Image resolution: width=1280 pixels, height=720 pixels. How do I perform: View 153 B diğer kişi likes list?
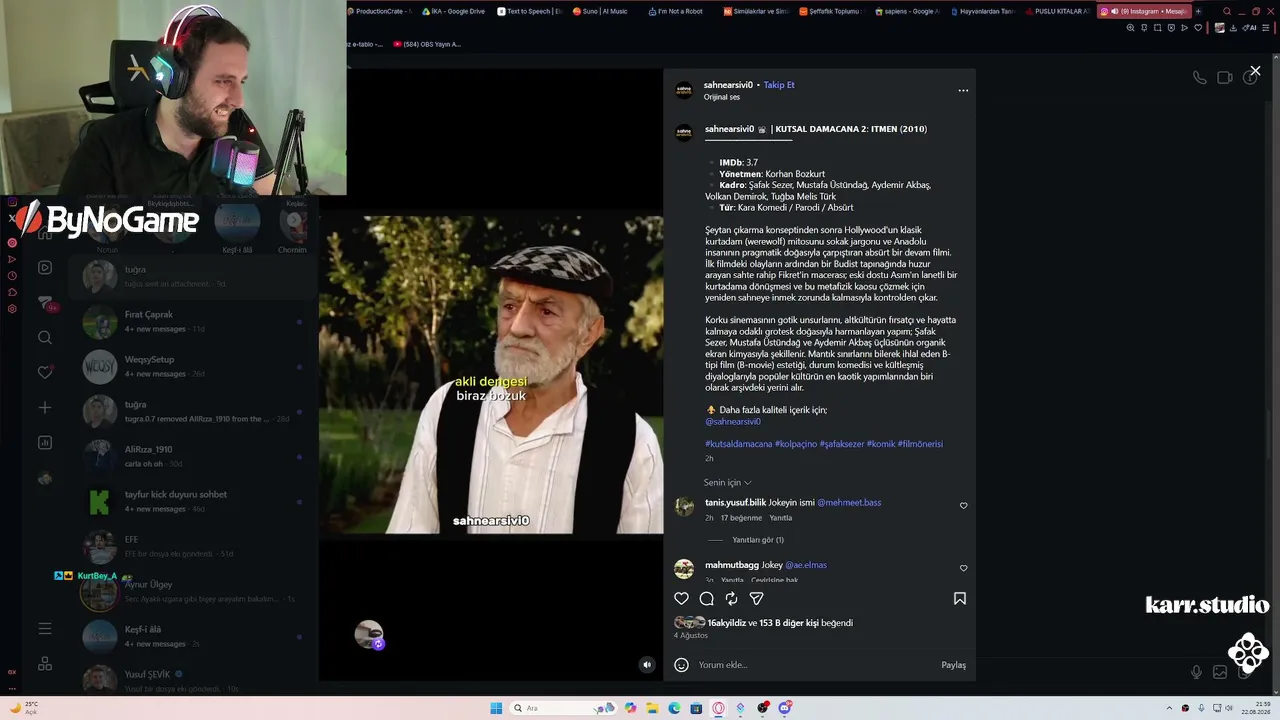tap(789, 623)
